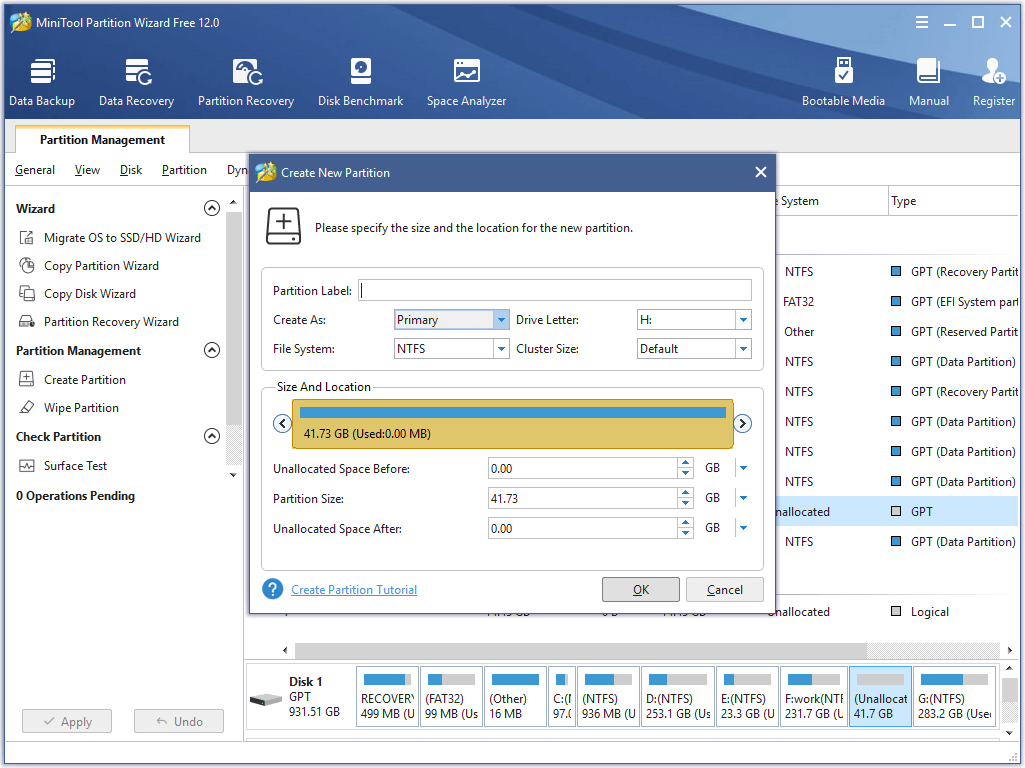Click the Apply button
The height and width of the screenshot is (768, 1025).
(x=67, y=722)
